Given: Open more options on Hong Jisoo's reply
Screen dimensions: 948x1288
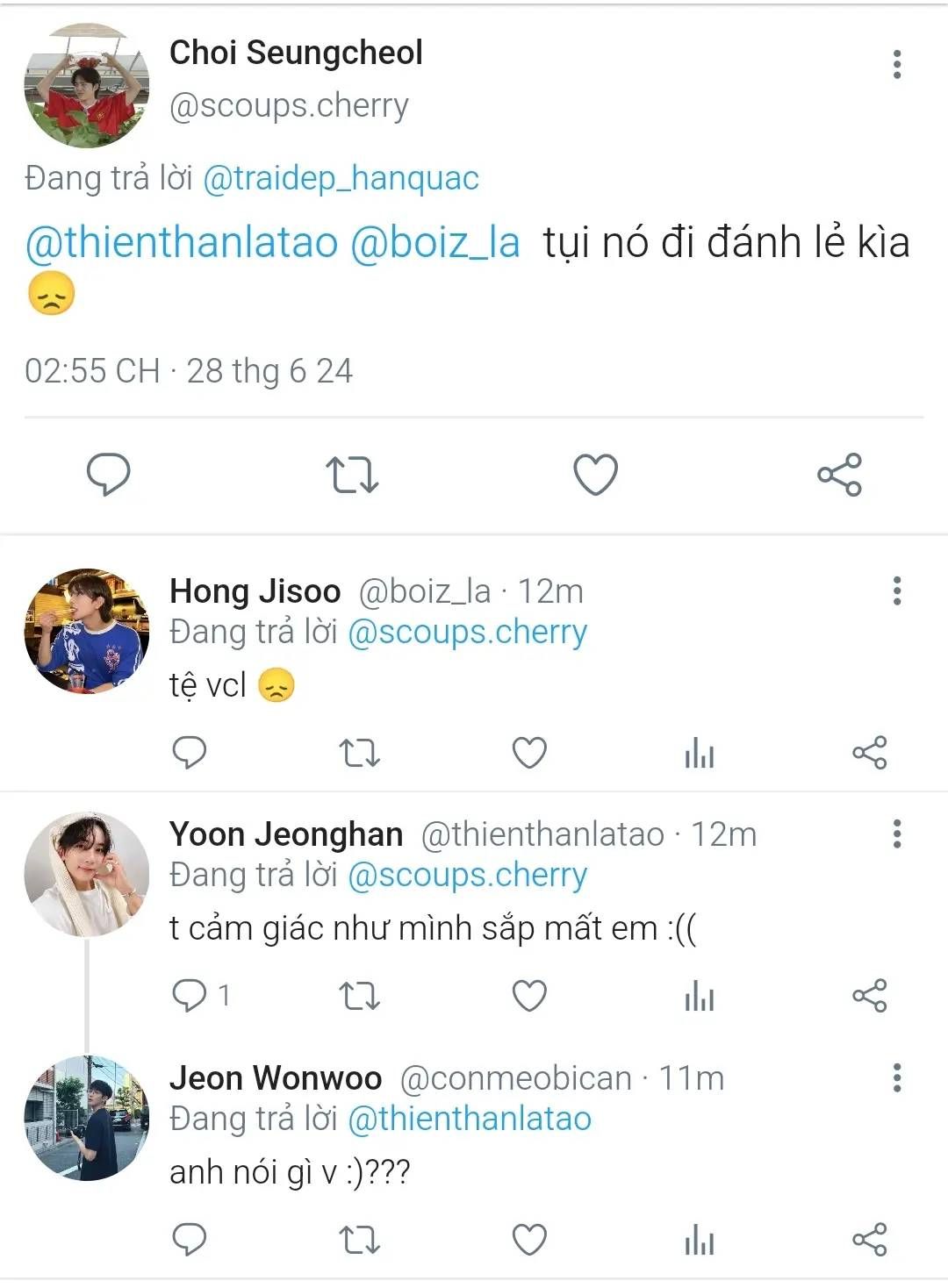Looking at the screenshot, I should (x=896, y=590).
